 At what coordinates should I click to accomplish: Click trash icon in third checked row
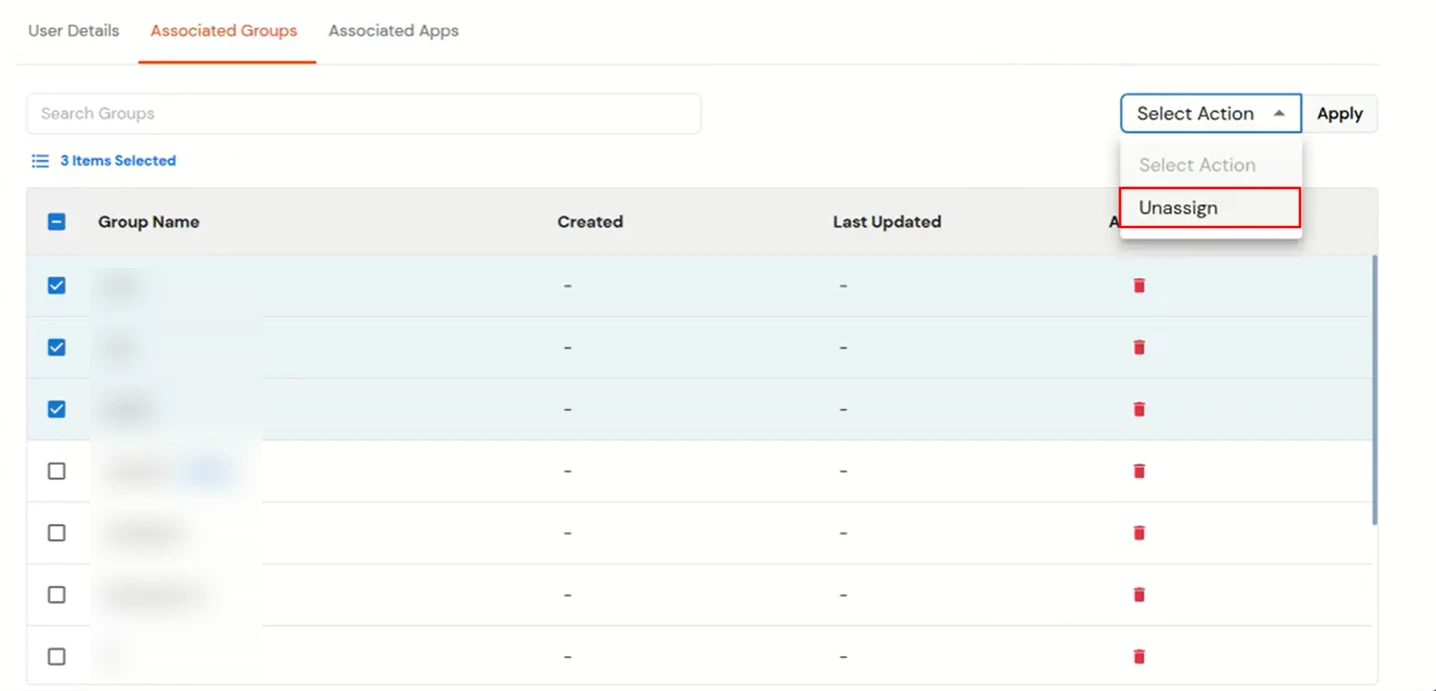(x=1139, y=410)
